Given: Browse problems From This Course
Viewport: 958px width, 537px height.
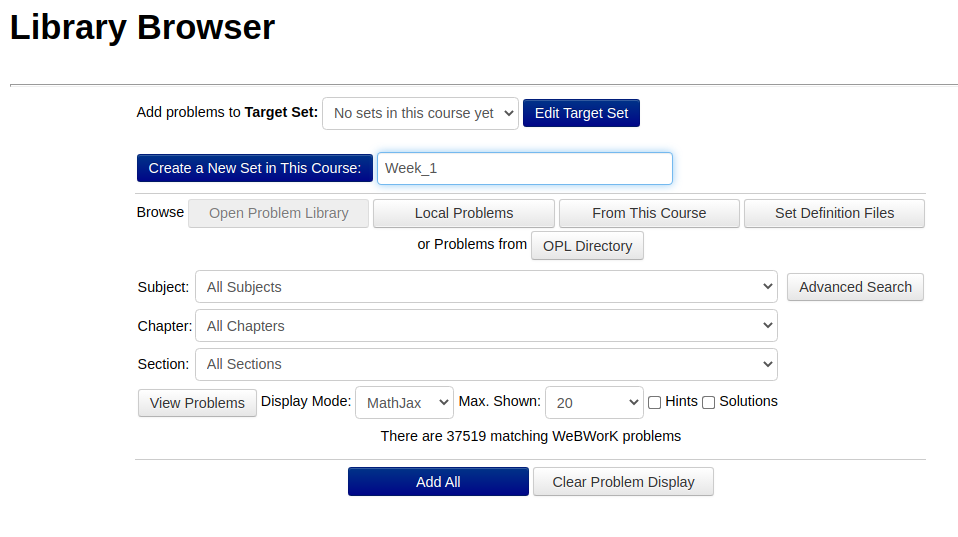Looking at the screenshot, I should [x=649, y=213].
